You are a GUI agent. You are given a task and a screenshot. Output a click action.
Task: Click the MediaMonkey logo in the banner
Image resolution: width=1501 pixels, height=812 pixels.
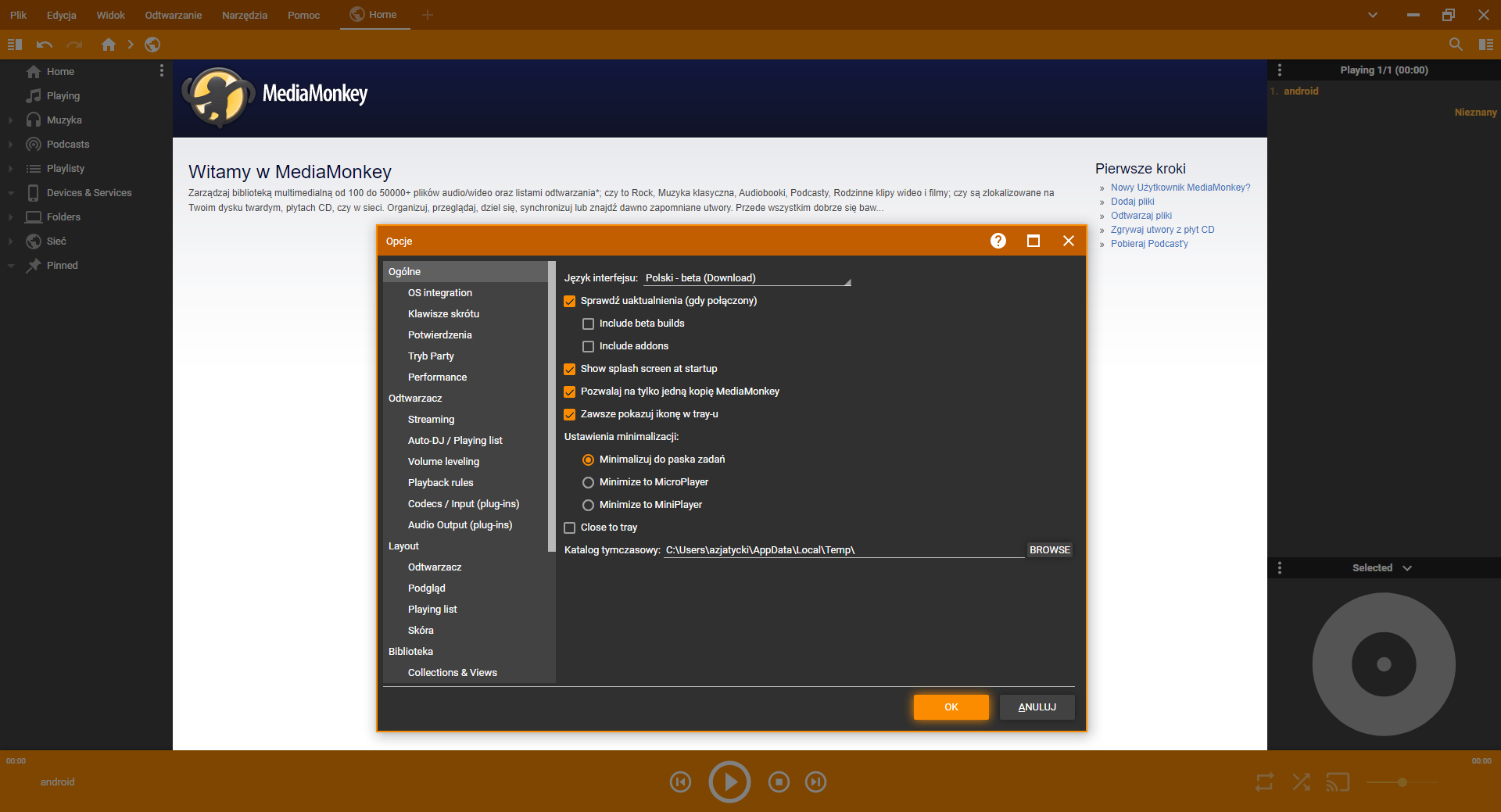click(x=275, y=97)
